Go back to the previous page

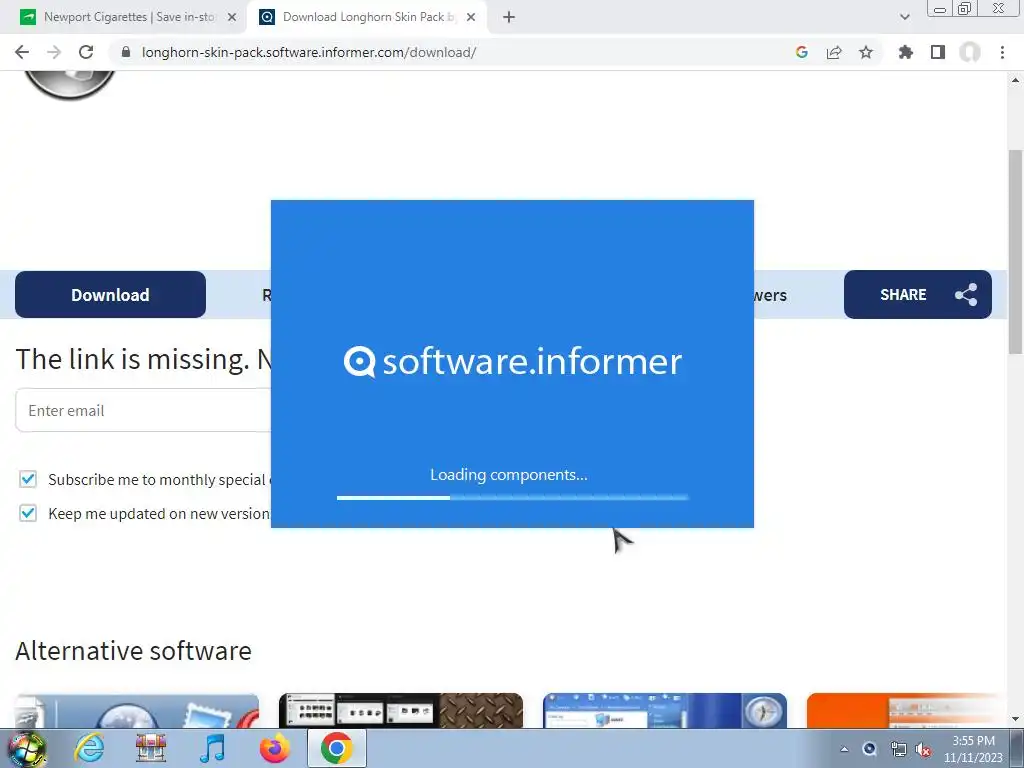22,52
